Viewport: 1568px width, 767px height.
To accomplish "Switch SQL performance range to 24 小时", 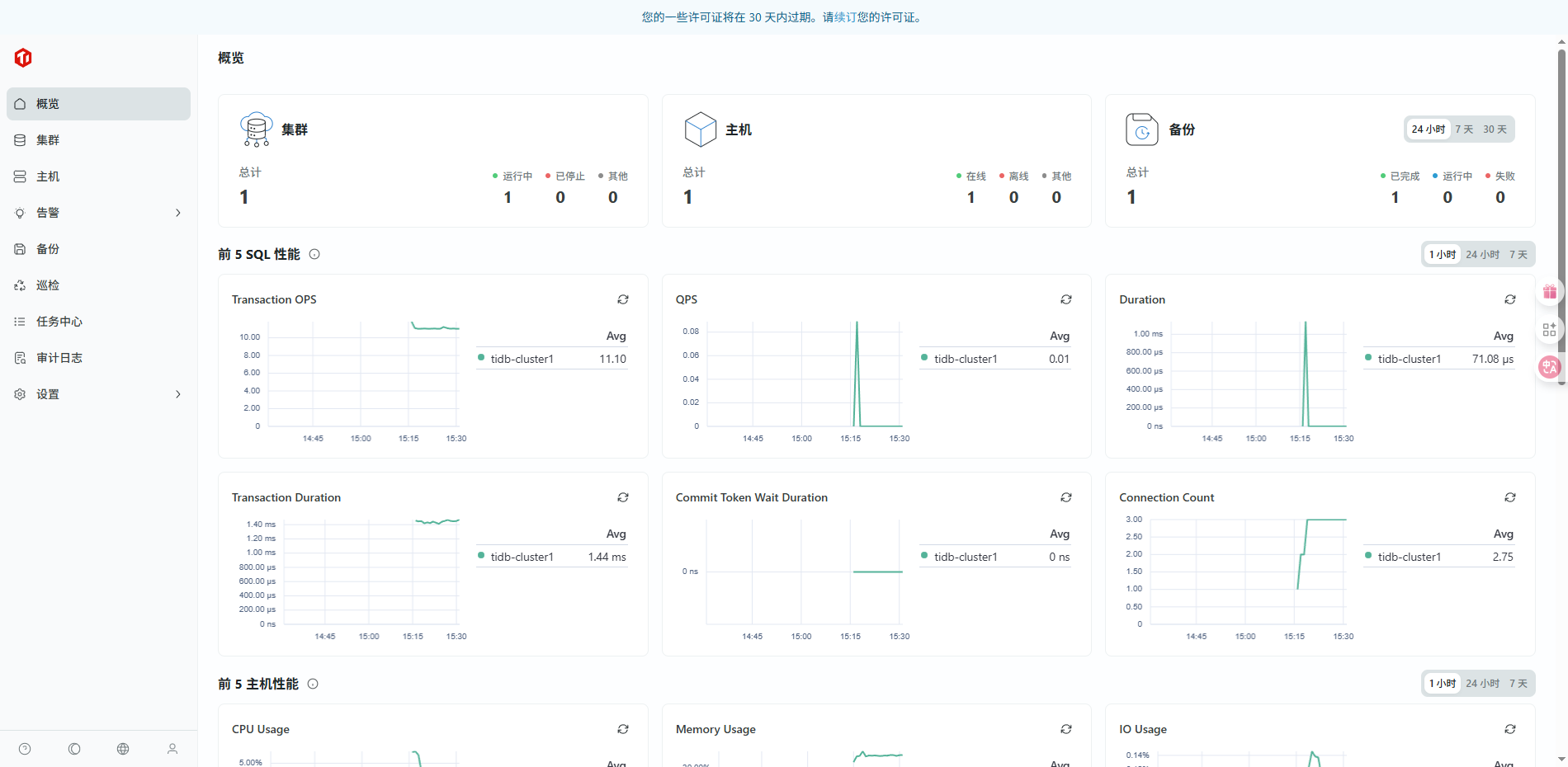I will tap(1482, 255).
